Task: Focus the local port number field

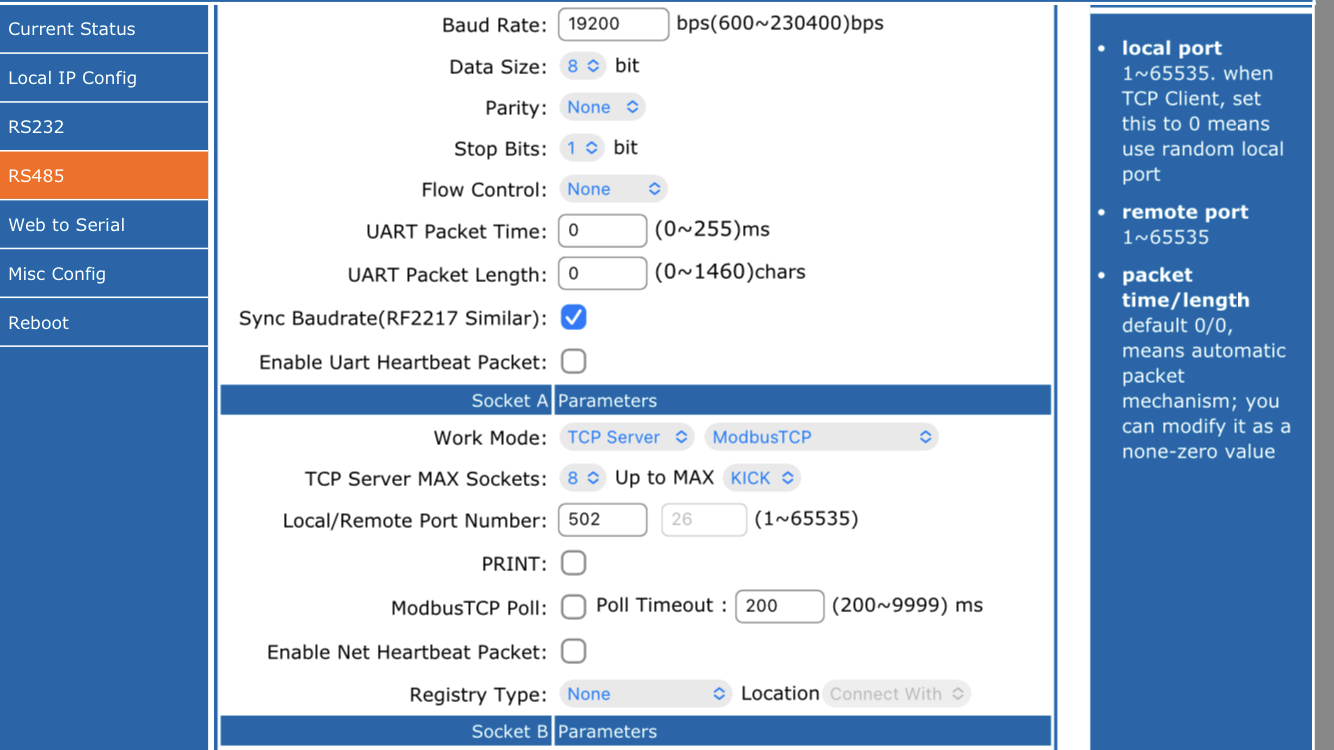Action: pyautogui.click(x=602, y=520)
